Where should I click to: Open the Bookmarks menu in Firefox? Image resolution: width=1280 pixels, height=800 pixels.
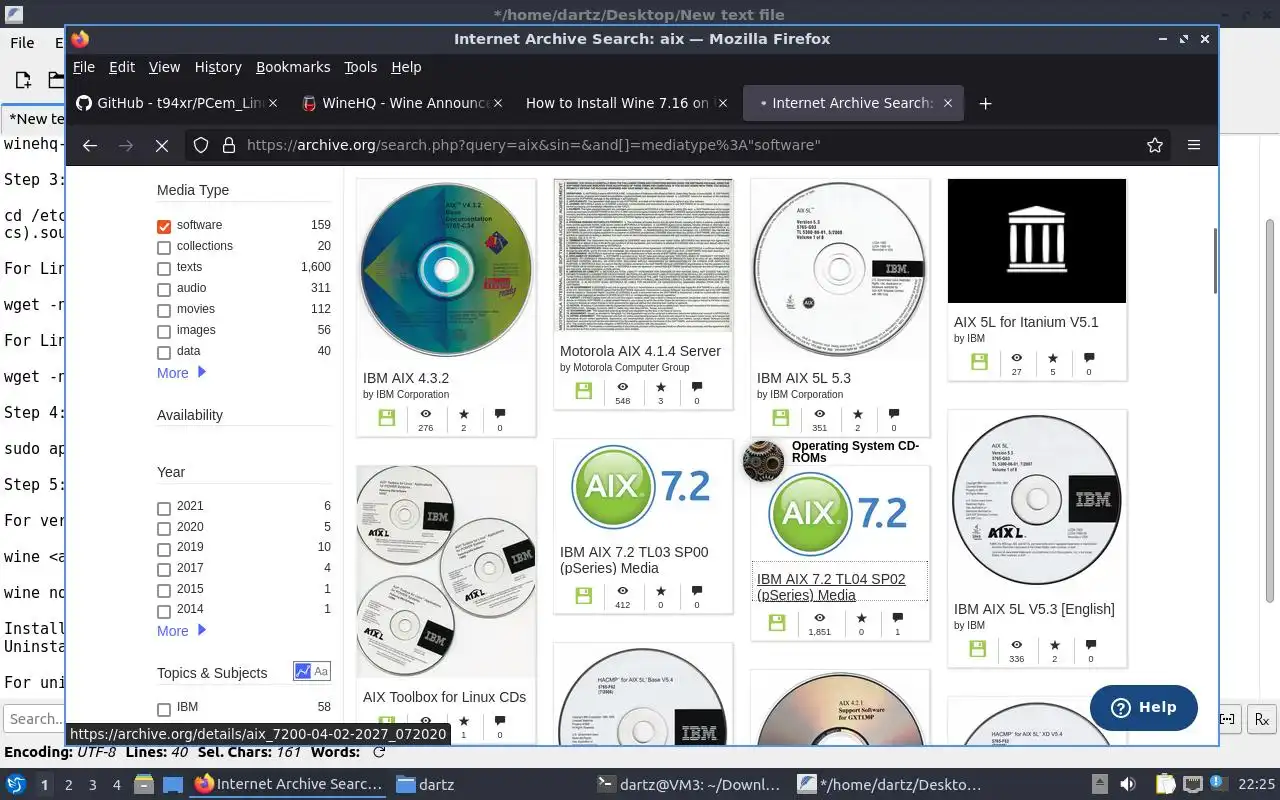pos(293,67)
